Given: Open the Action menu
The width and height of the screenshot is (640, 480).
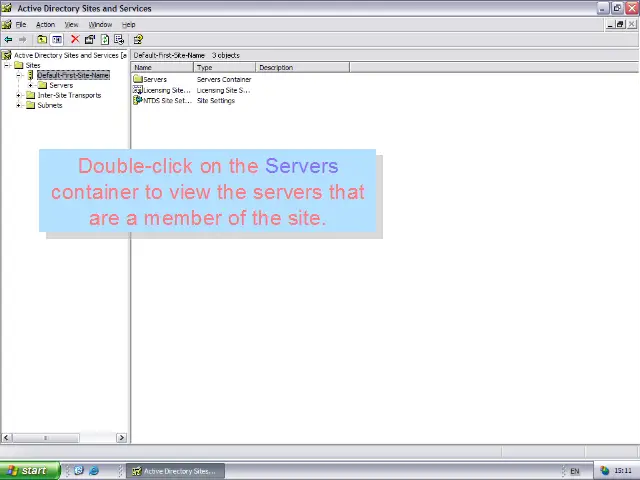Looking at the screenshot, I should (45, 24).
